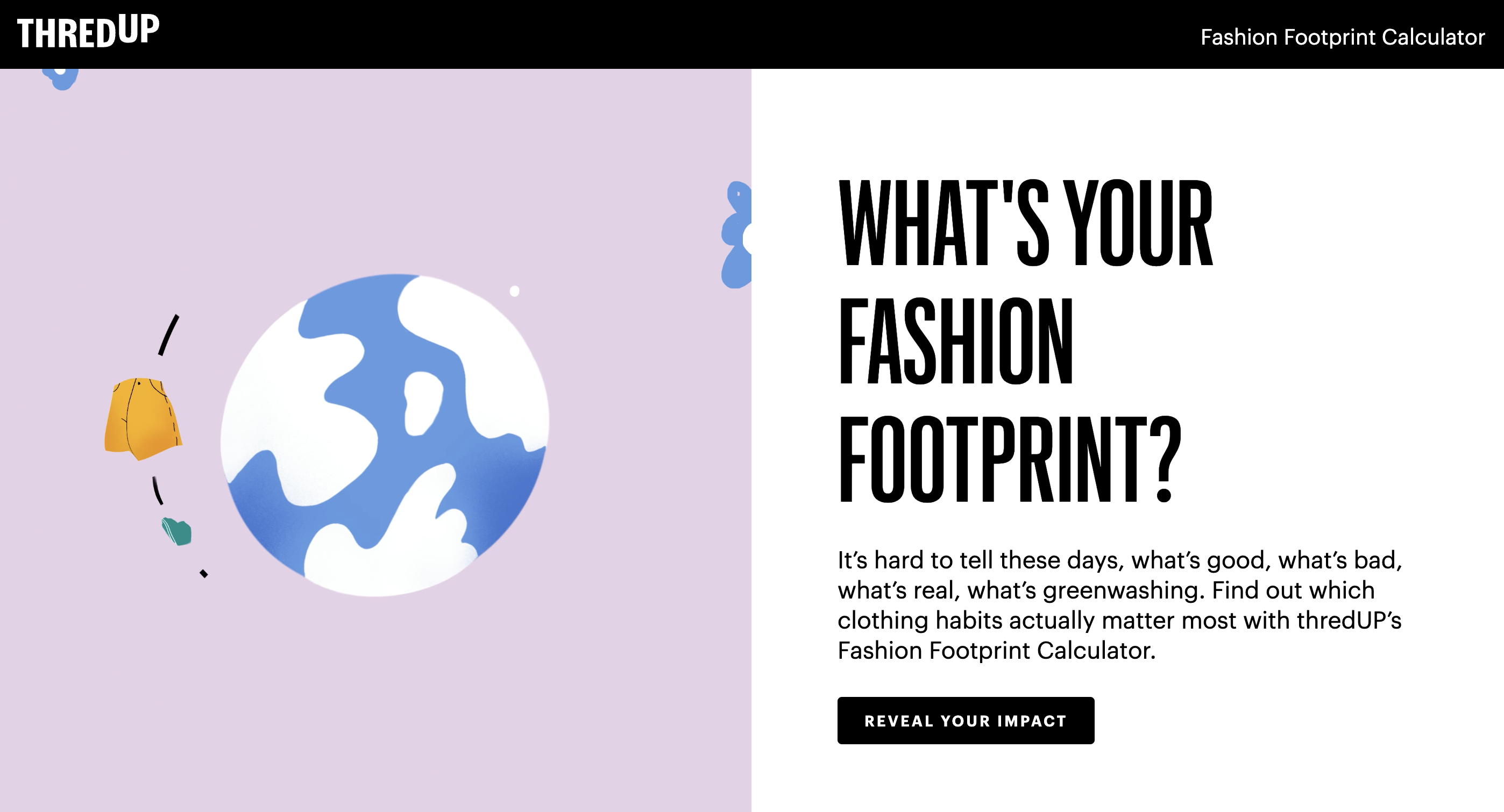Click the blue flower under the thredUP logo
1504x812 pixels.
click(61, 77)
